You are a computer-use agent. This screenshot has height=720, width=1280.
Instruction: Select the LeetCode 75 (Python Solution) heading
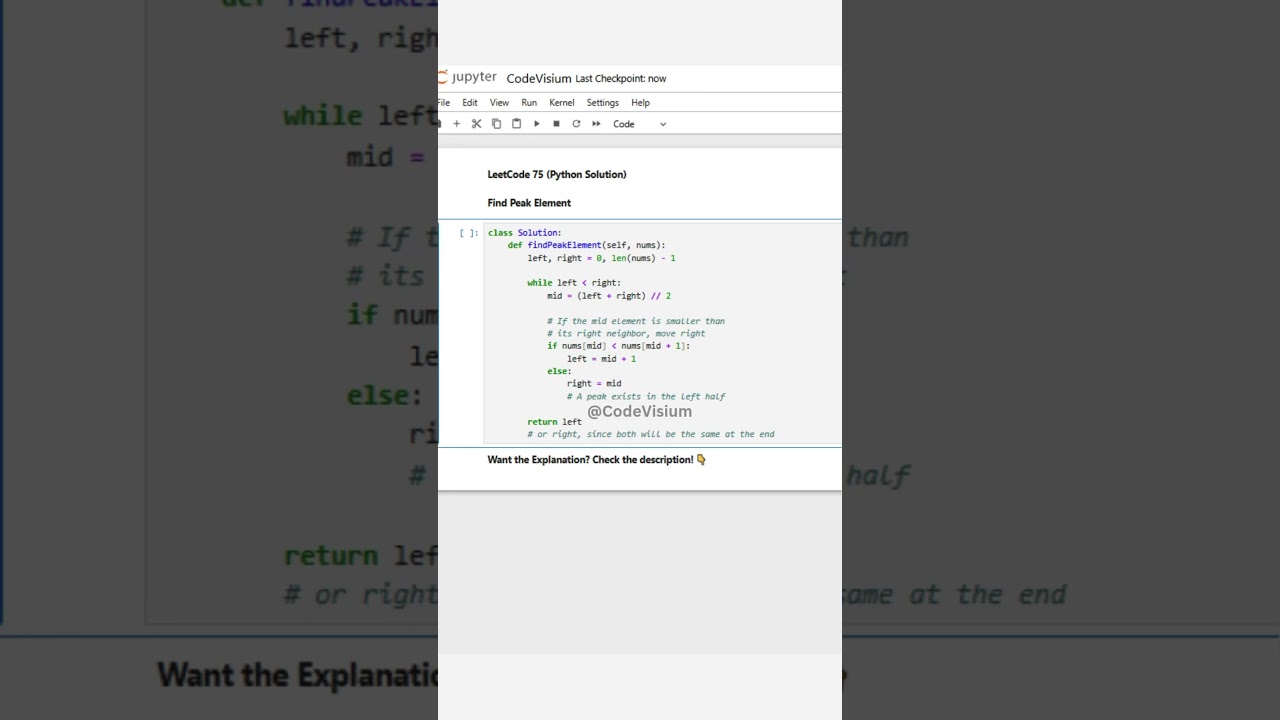557,174
